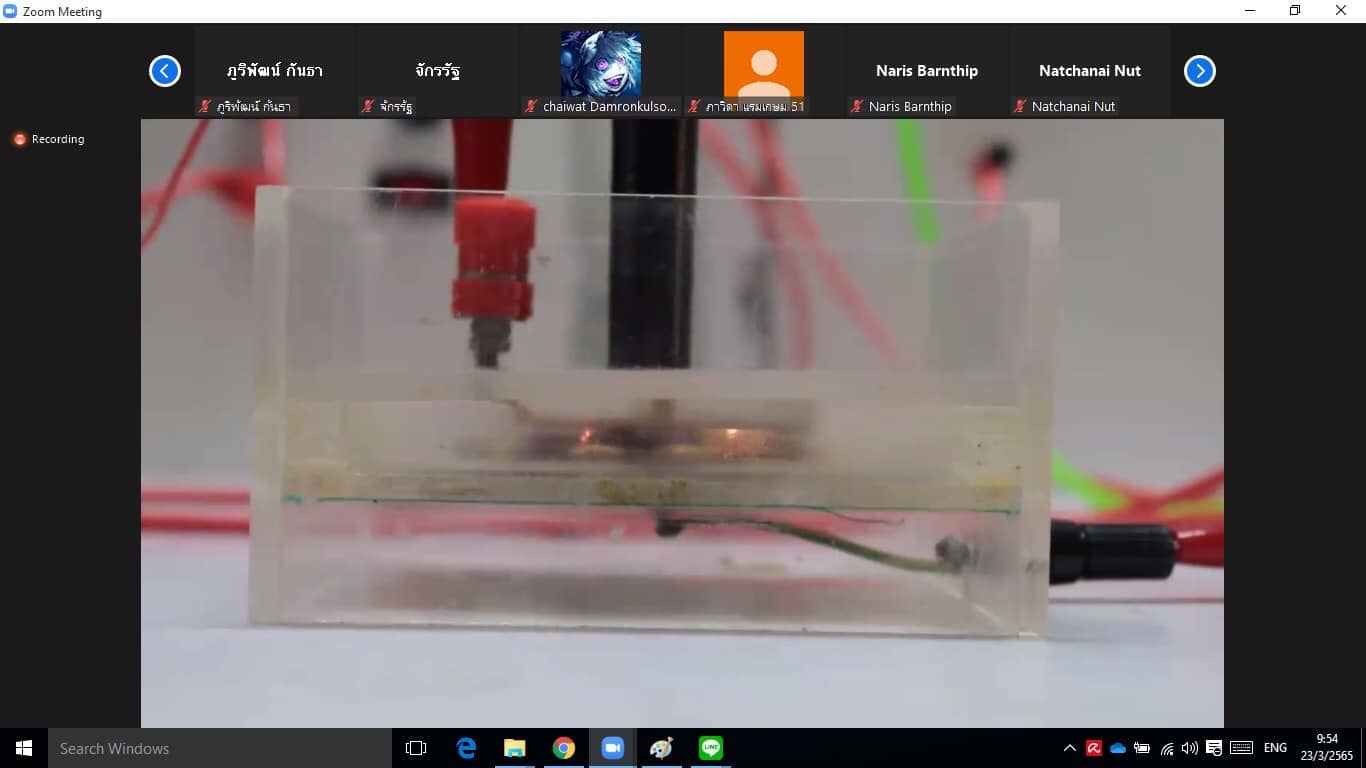Select ภูริพัฒน์ กันธา participant tile
Screen dimensions: 1366x768
(275, 72)
